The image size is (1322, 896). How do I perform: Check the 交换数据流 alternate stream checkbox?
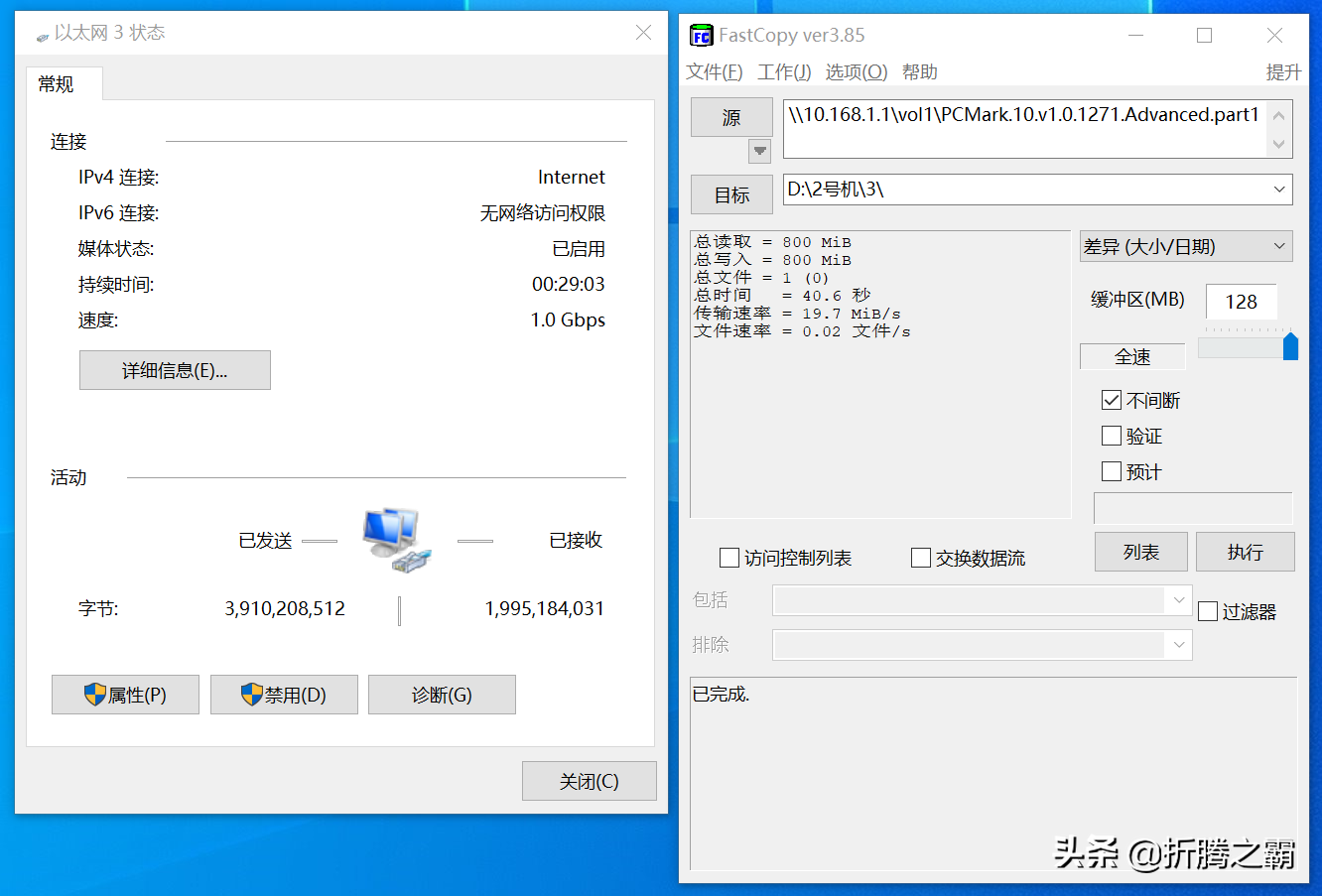[x=921, y=558]
